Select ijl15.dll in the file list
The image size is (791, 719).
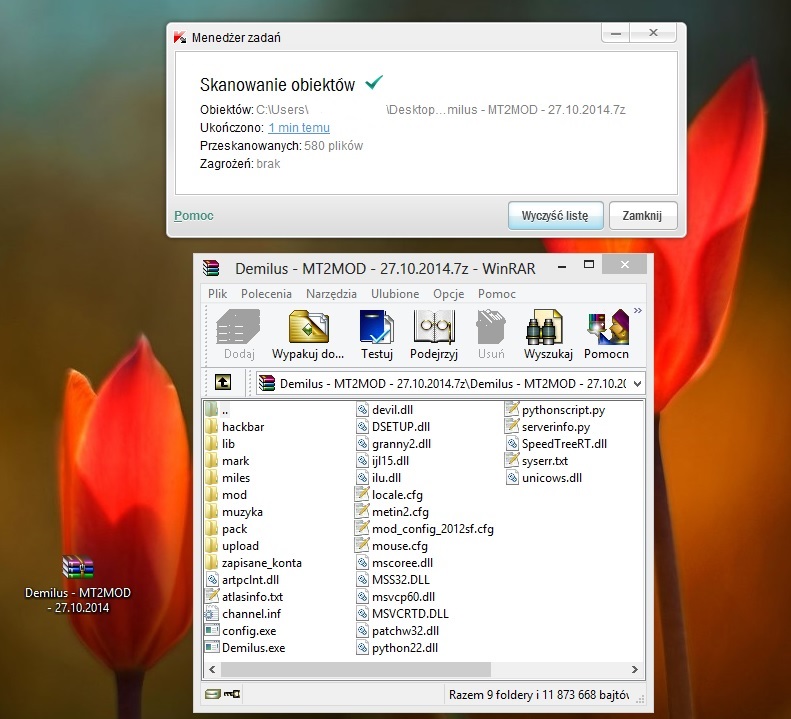point(383,461)
